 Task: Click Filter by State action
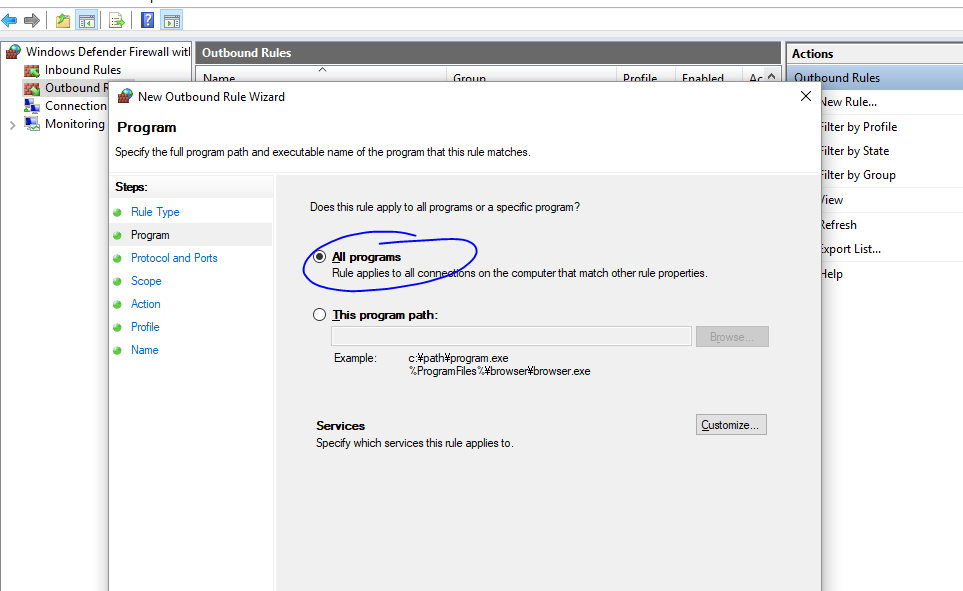855,151
